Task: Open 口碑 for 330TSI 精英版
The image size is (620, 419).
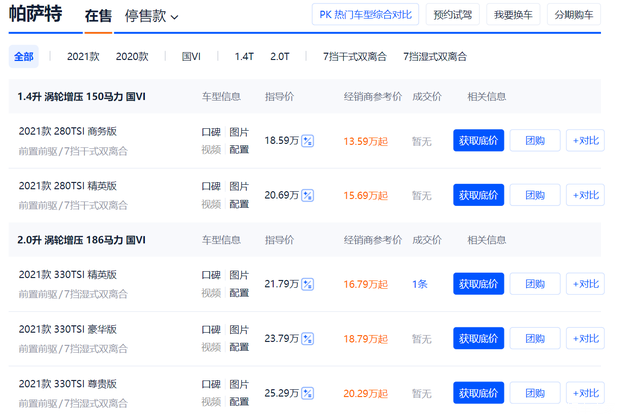Action: tap(211, 275)
